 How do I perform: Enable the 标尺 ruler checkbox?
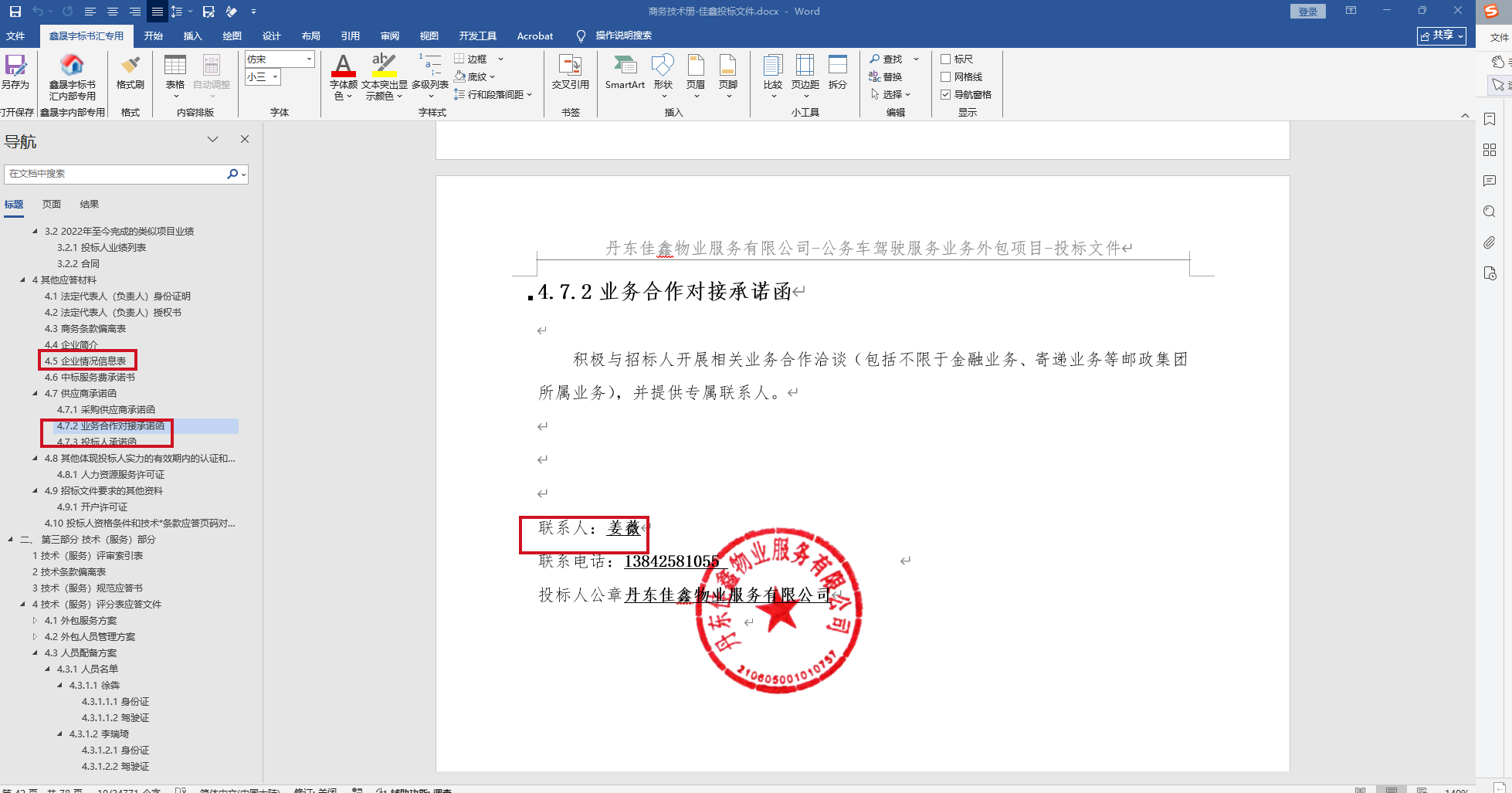pos(945,59)
